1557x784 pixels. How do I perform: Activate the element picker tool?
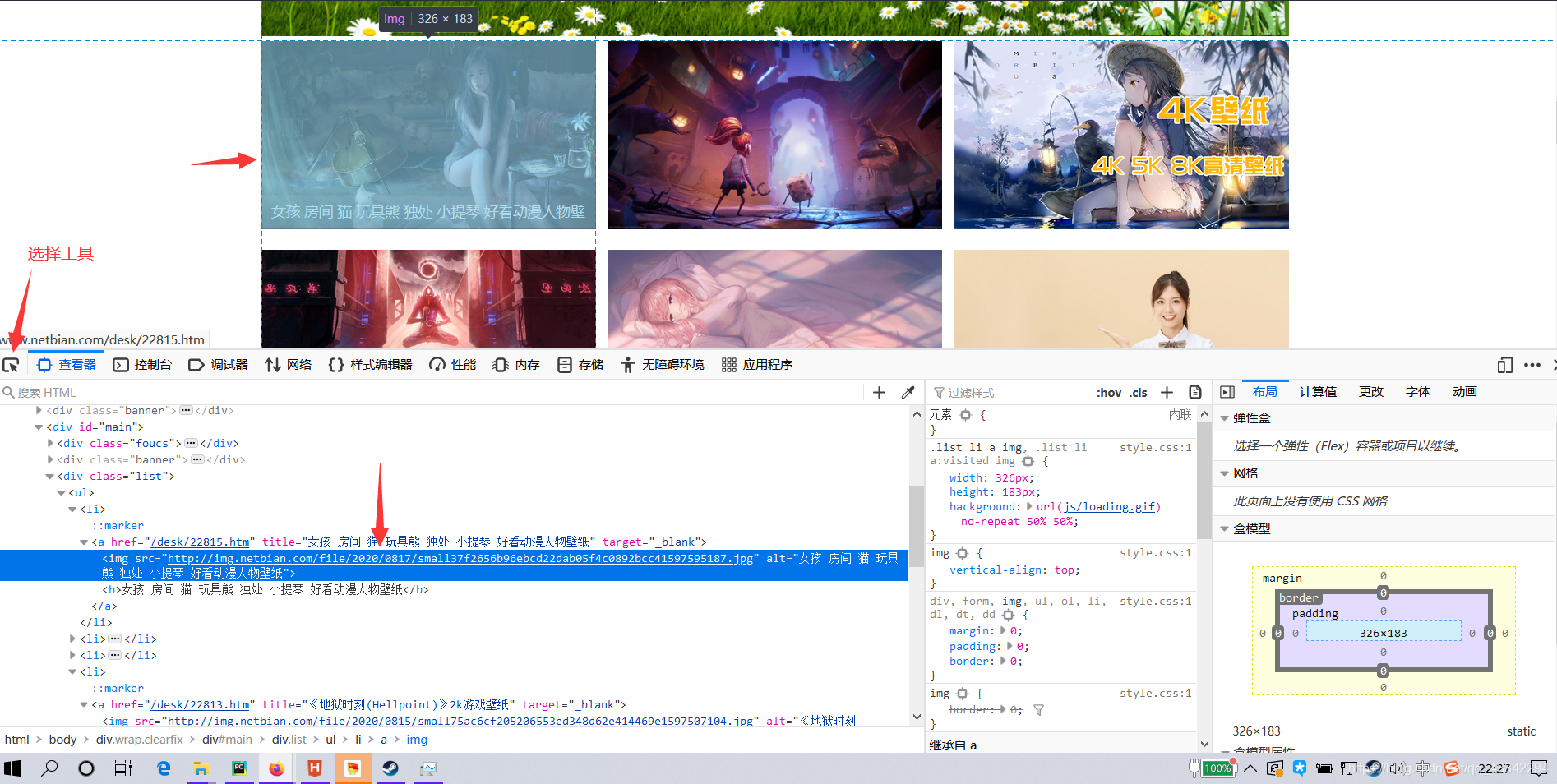11,365
